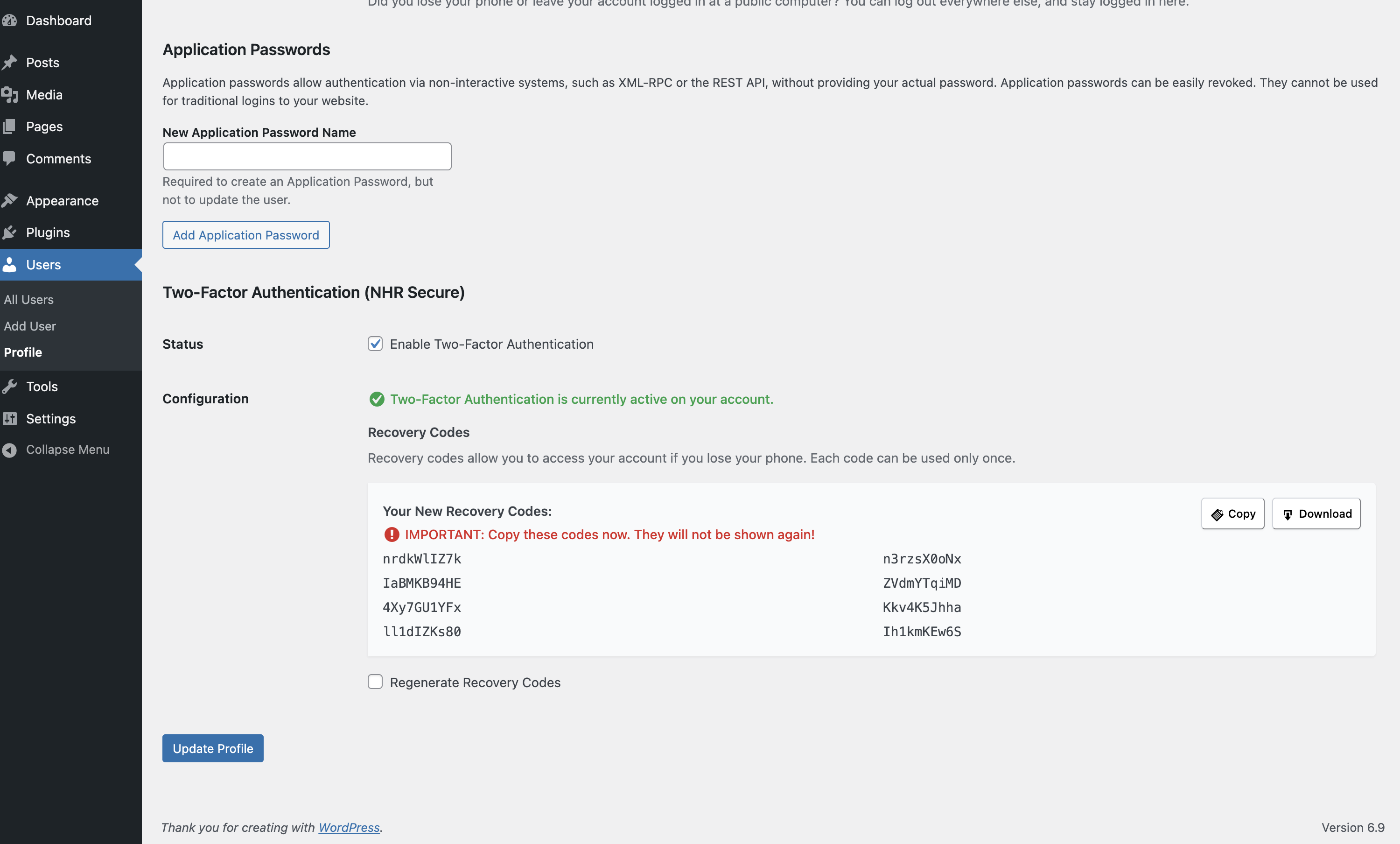Disable the Enable Two-Factor Authentication checkbox
The width and height of the screenshot is (1400, 844).
(x=375, y=344)
